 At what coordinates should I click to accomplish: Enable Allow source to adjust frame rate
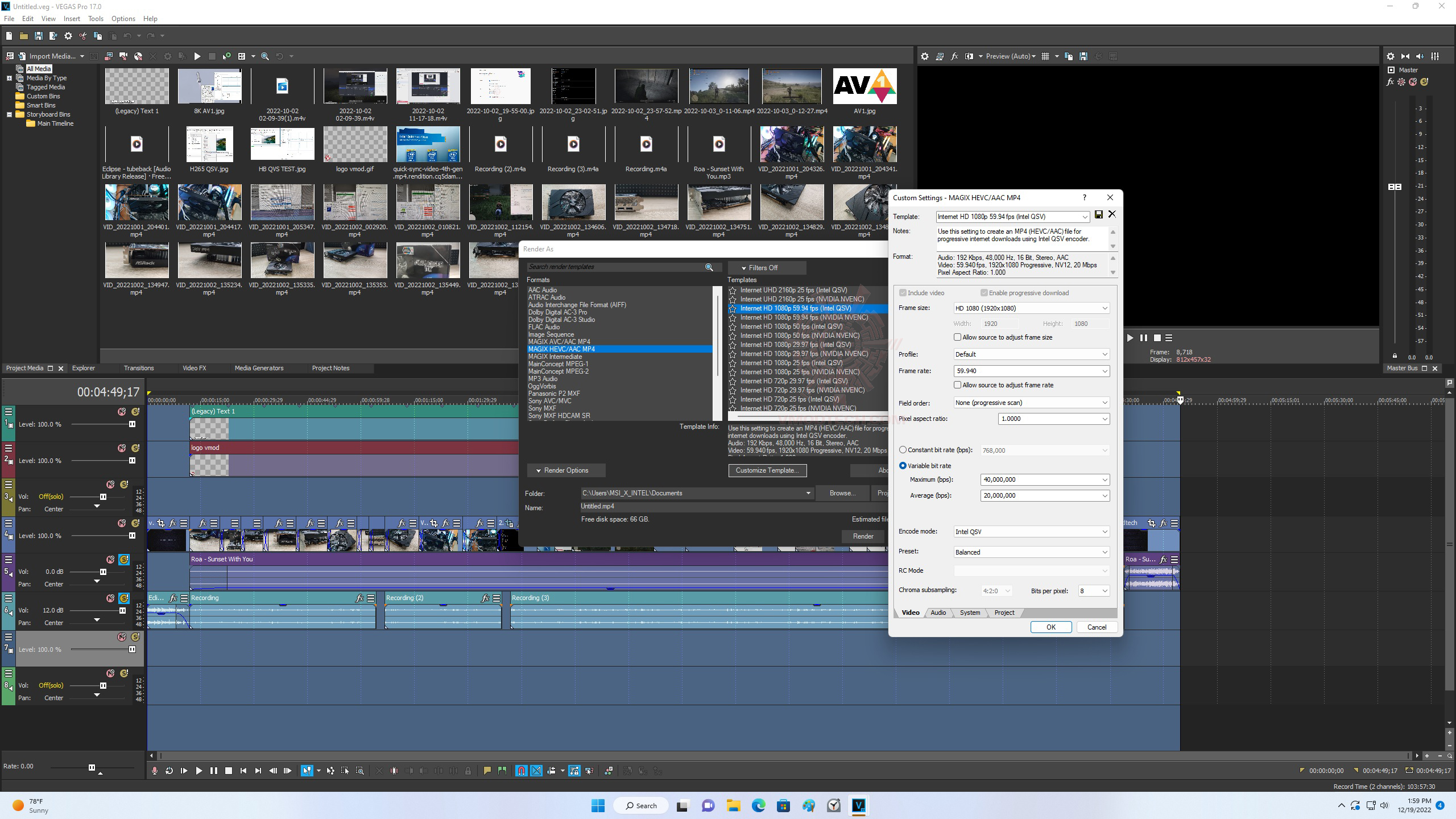(x=958, y=385)
